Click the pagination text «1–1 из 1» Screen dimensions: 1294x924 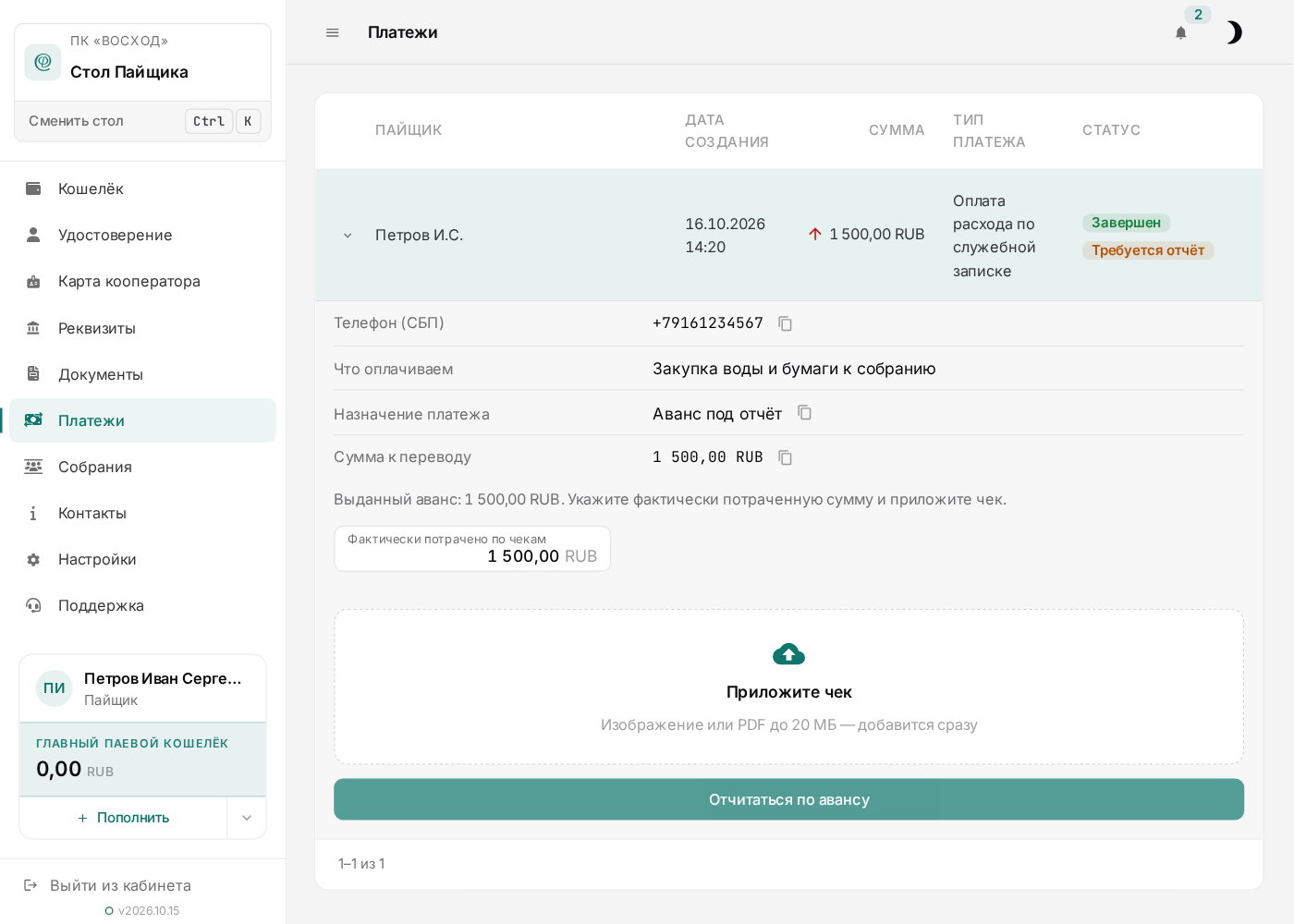(x=361, y=864)
